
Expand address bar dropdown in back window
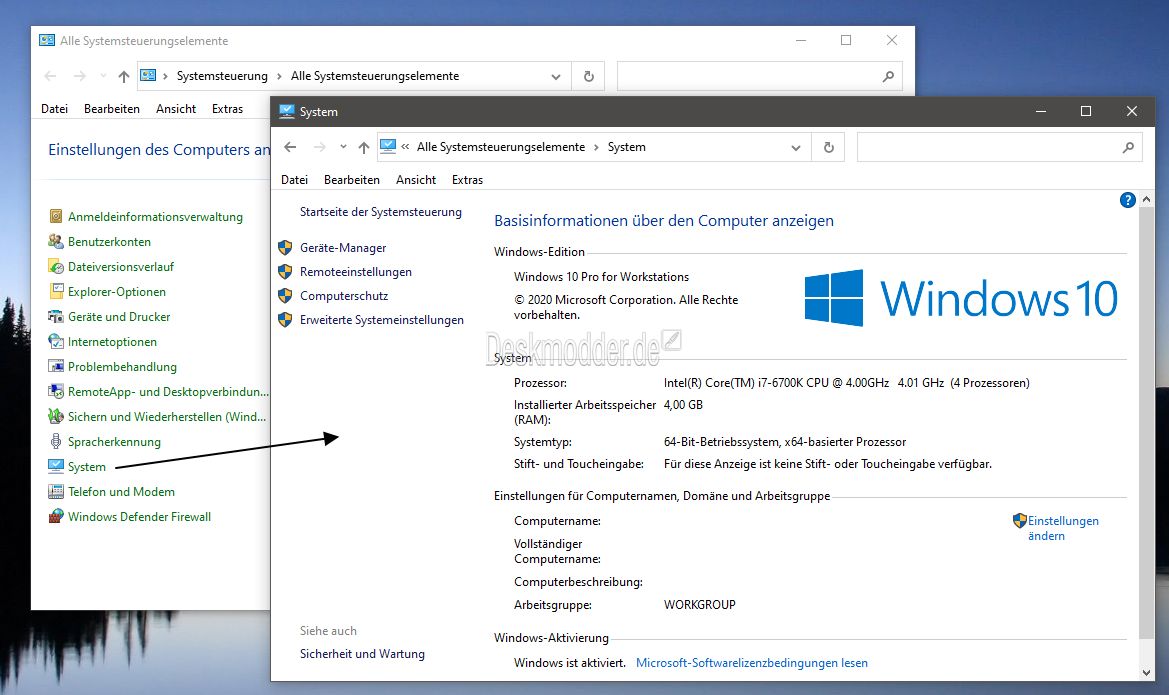(555, 76)
